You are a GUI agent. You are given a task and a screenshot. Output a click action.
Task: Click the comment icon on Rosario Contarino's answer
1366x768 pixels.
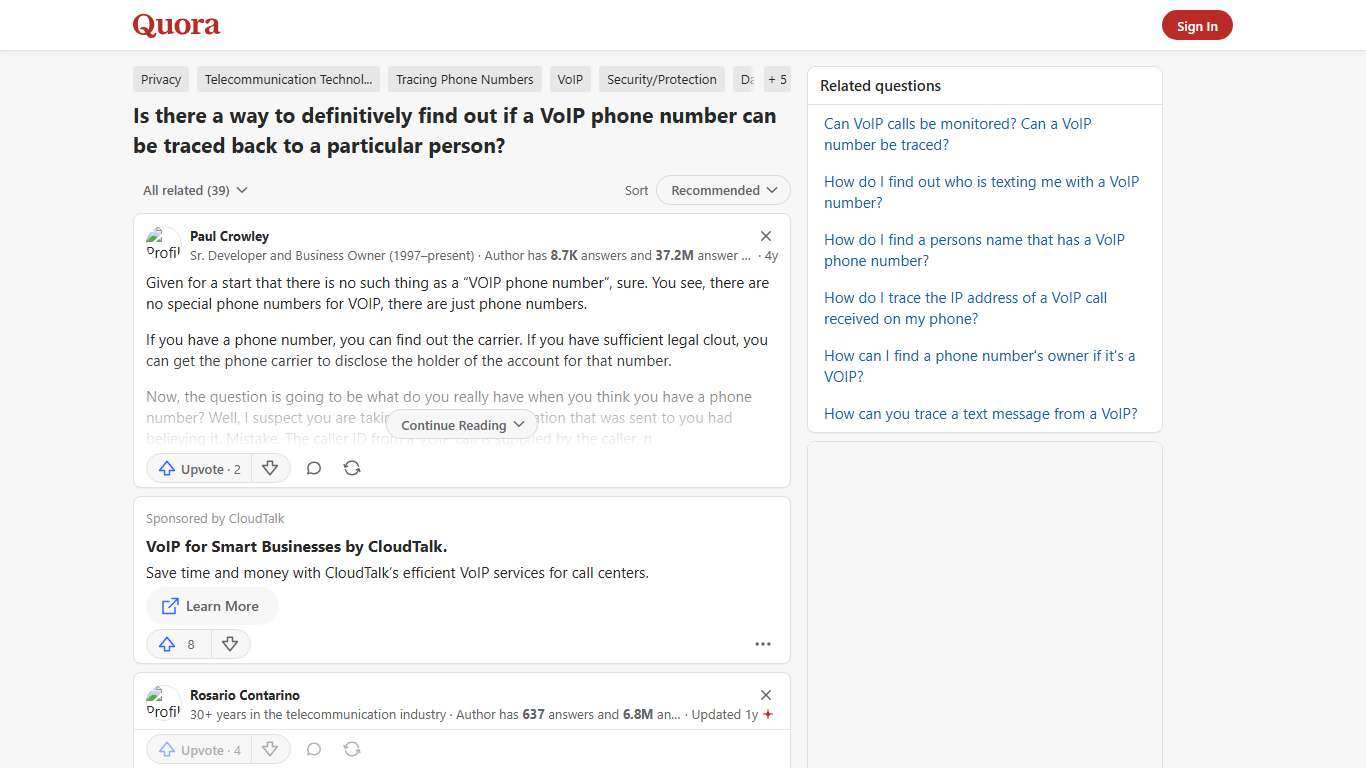click(x=313, y=749)
